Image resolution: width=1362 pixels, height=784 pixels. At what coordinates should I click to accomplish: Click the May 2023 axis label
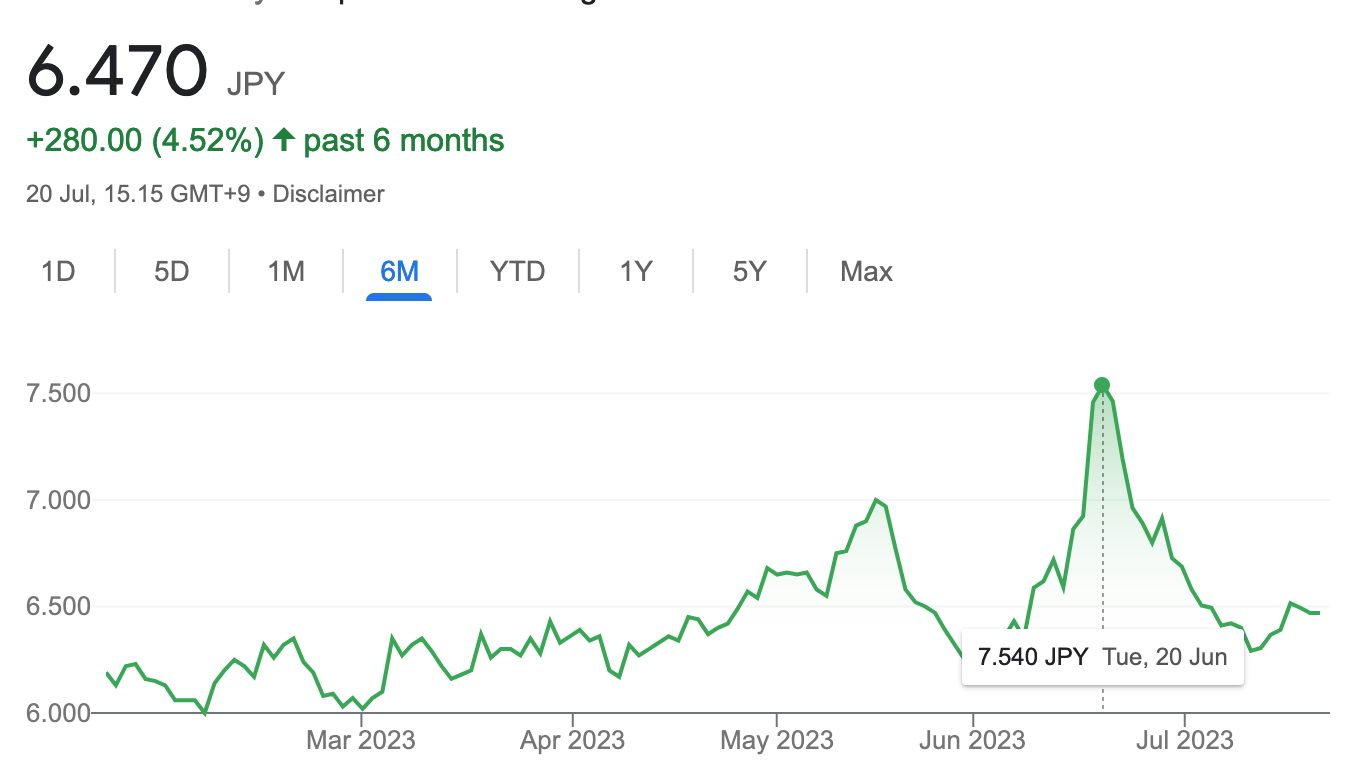click(777, 741)
